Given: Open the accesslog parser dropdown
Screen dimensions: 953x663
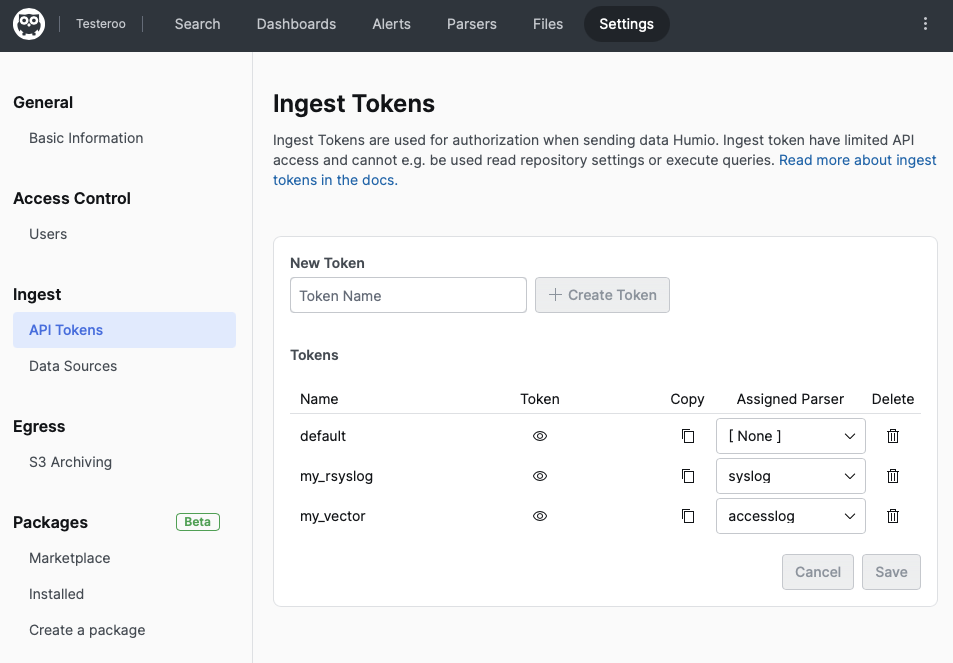Looking at the screenshot, I should [x=790, y=516].
